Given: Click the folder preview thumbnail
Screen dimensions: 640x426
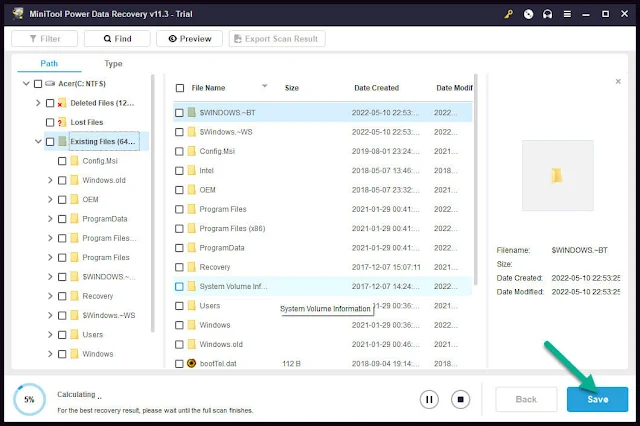Looking at the screenshot, I should pyautogui.click(x=558, y=175).
